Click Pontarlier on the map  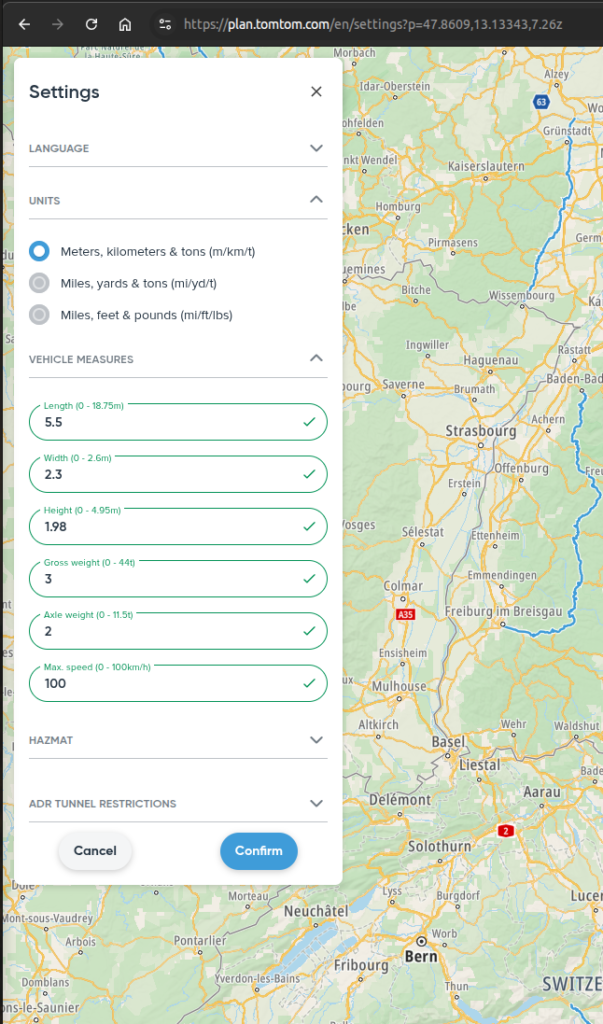(x=200, y=940)
